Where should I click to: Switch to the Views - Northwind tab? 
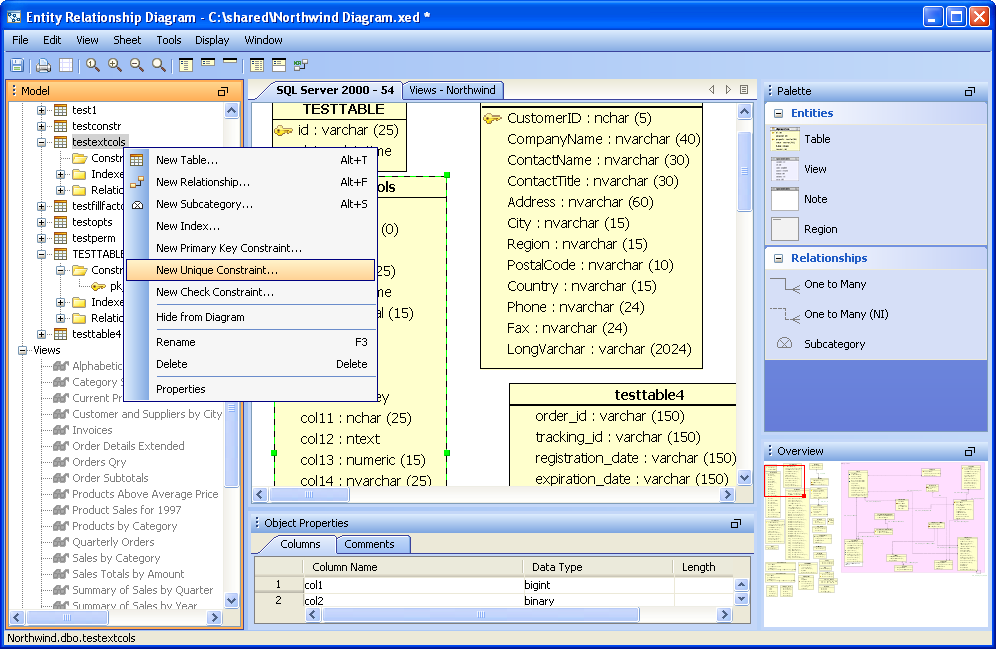tap(452, 90)
